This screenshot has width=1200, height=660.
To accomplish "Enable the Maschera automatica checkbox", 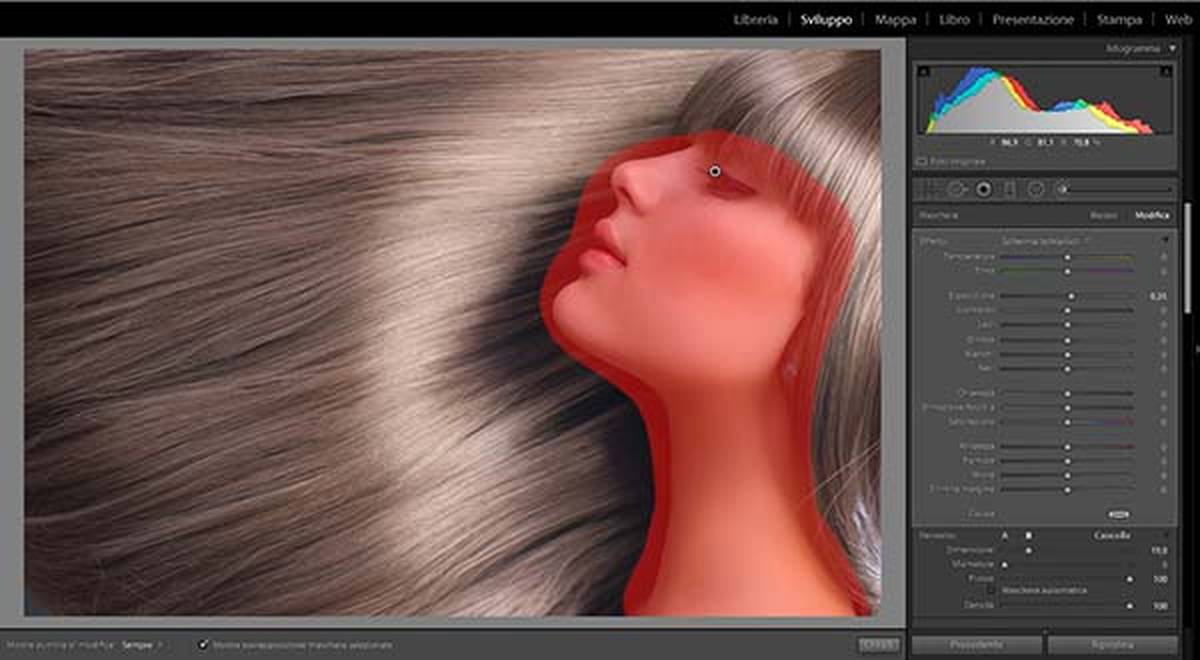I will point(992,591).
